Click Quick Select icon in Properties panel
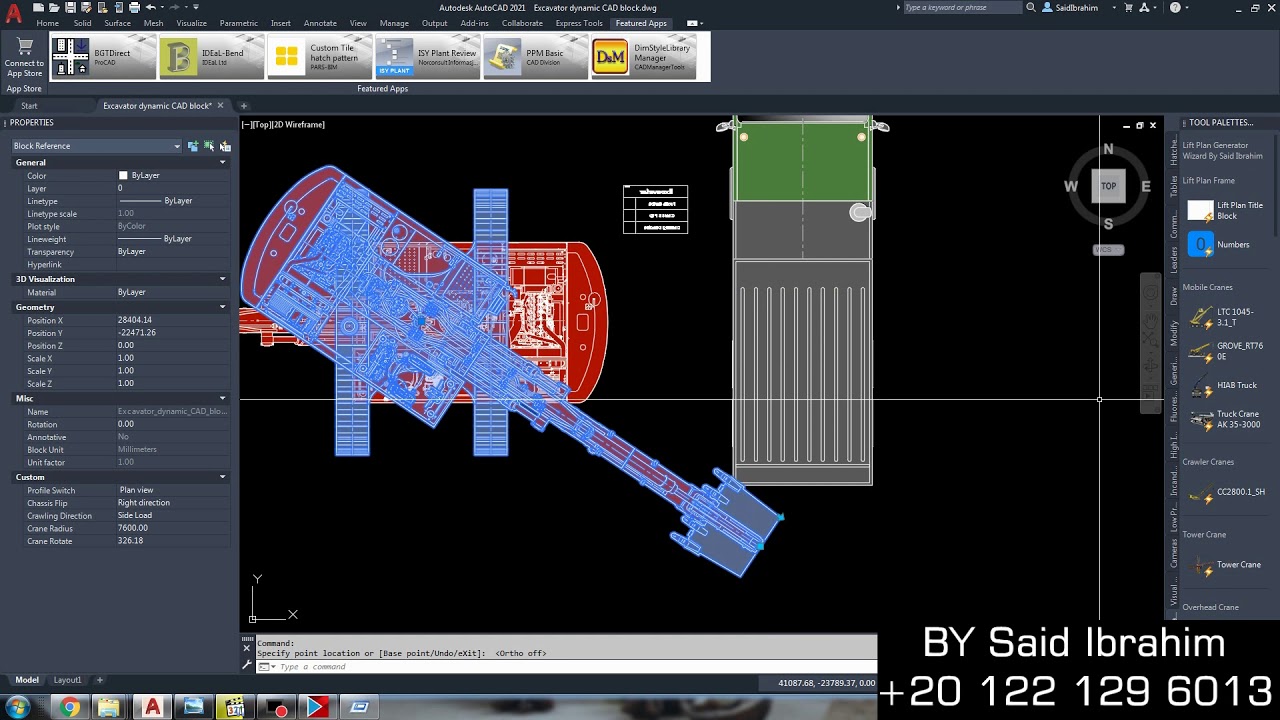1280x720 pixels. [x=225, y=146]
